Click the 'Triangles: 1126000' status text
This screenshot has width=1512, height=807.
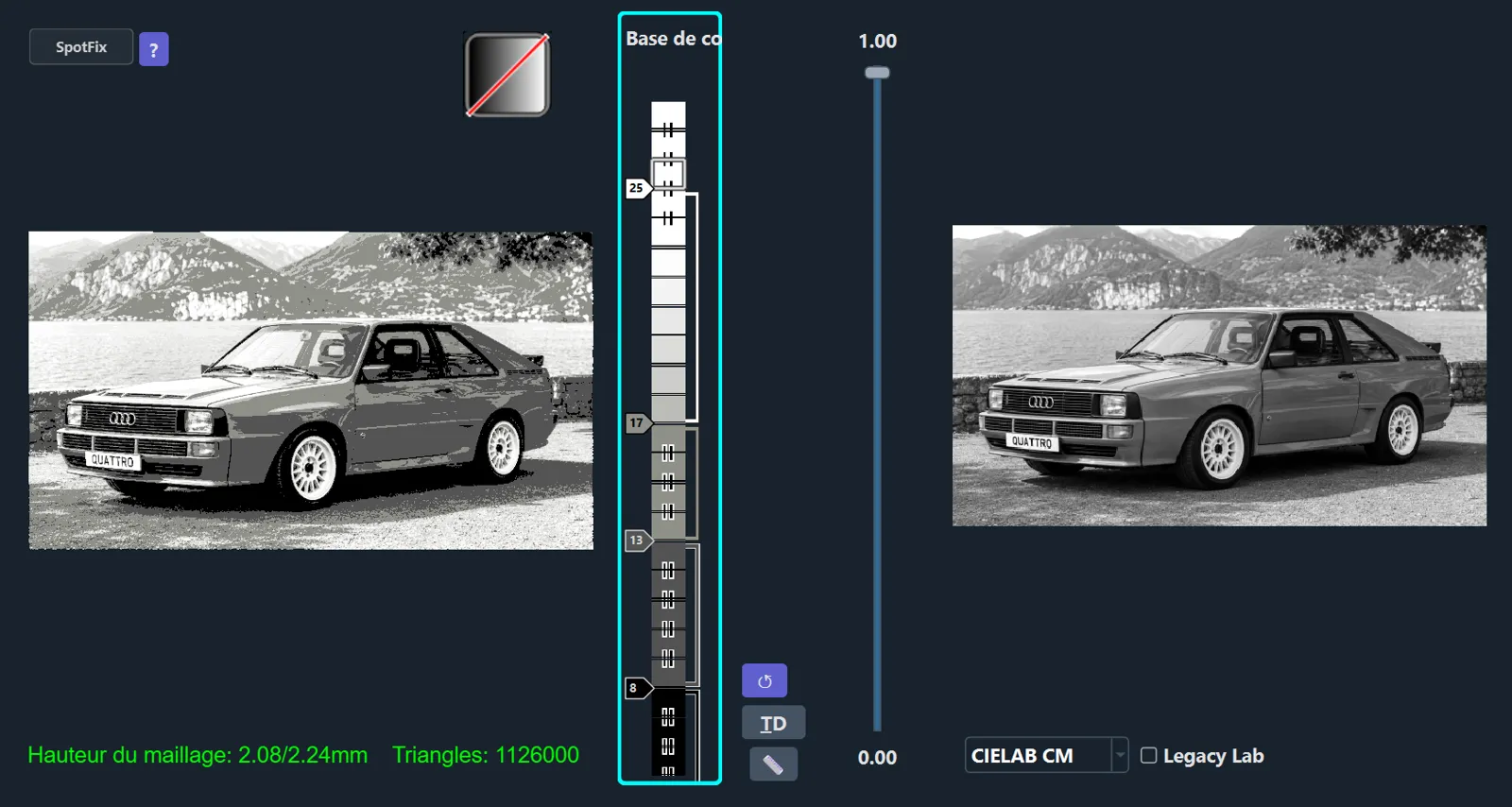click(486, 755)
